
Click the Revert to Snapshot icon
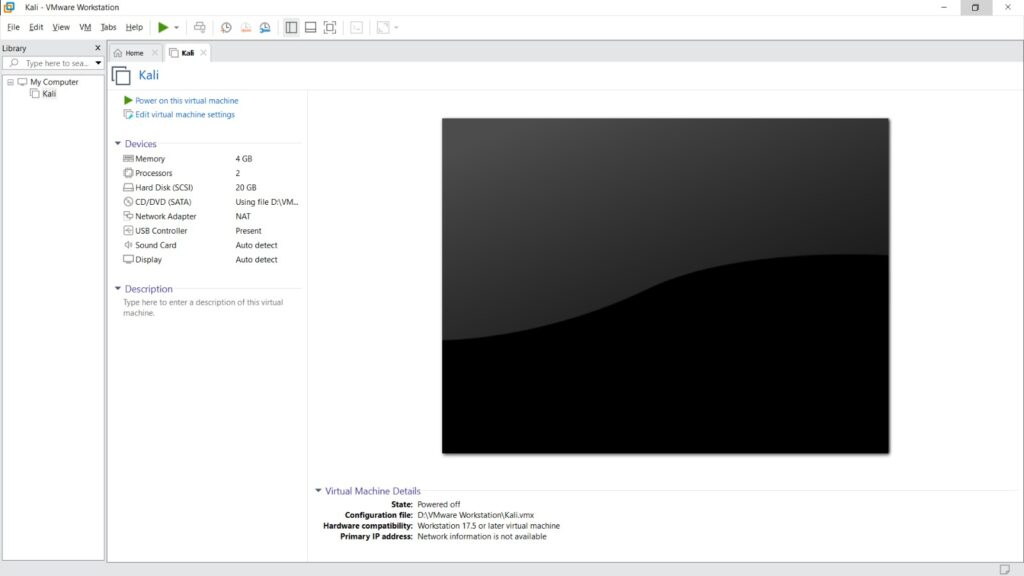(x=245, y=27)
